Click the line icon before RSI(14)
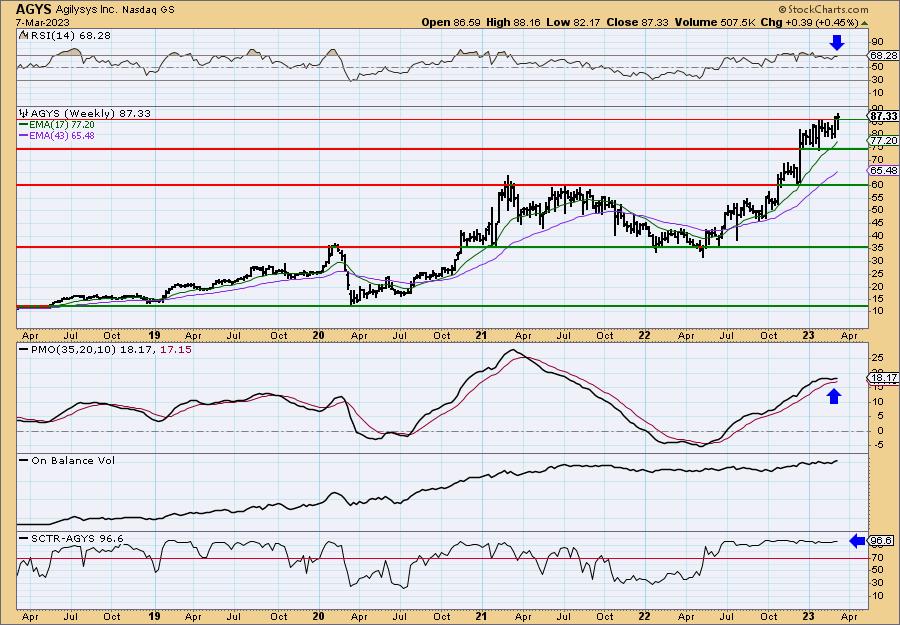 (23, 36)
